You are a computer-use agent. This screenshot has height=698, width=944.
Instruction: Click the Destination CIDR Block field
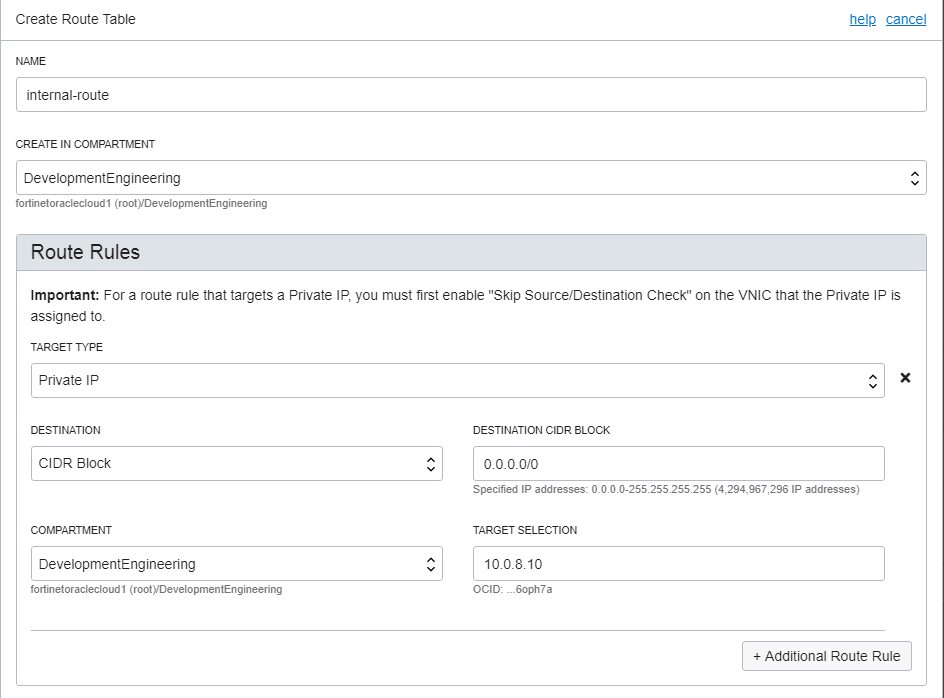pyautogui.click(x=678, y=463)
